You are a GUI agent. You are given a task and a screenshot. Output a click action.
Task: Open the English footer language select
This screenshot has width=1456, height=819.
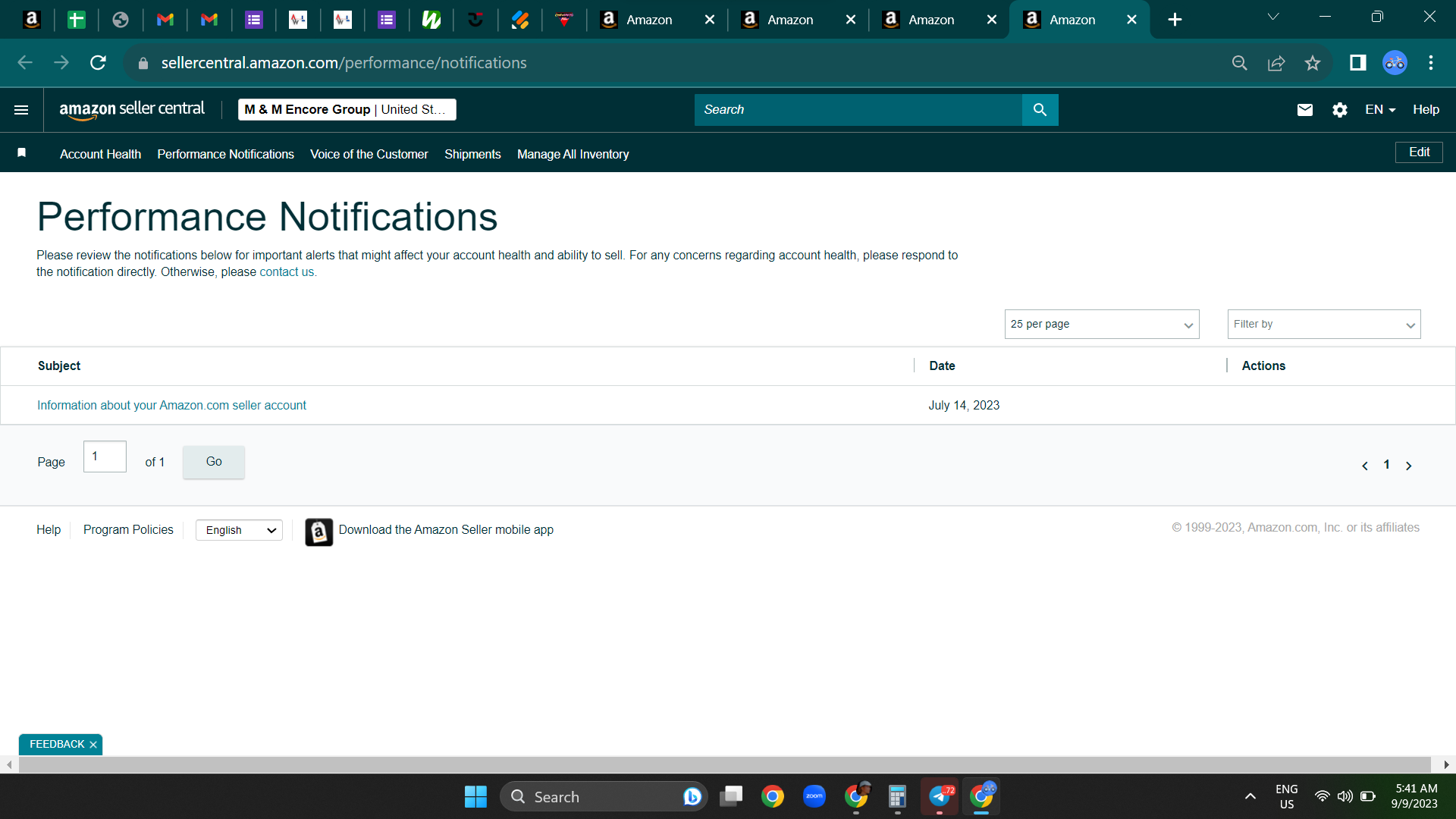coord(239,530)
